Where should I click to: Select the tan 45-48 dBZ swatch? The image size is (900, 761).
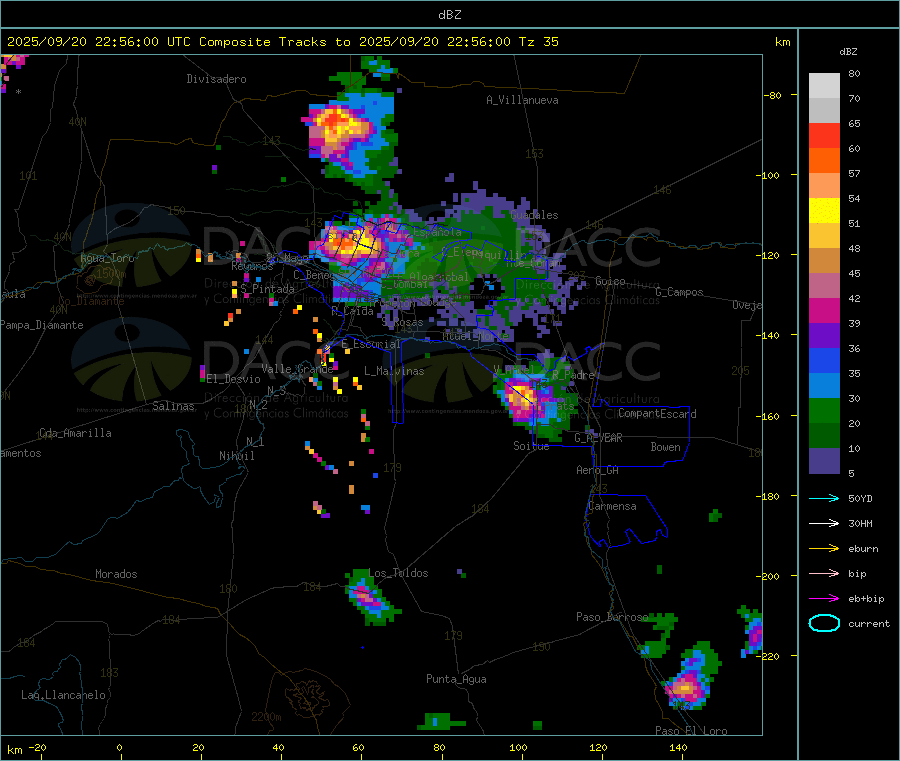pyautogui.click(x=824, y=261)
